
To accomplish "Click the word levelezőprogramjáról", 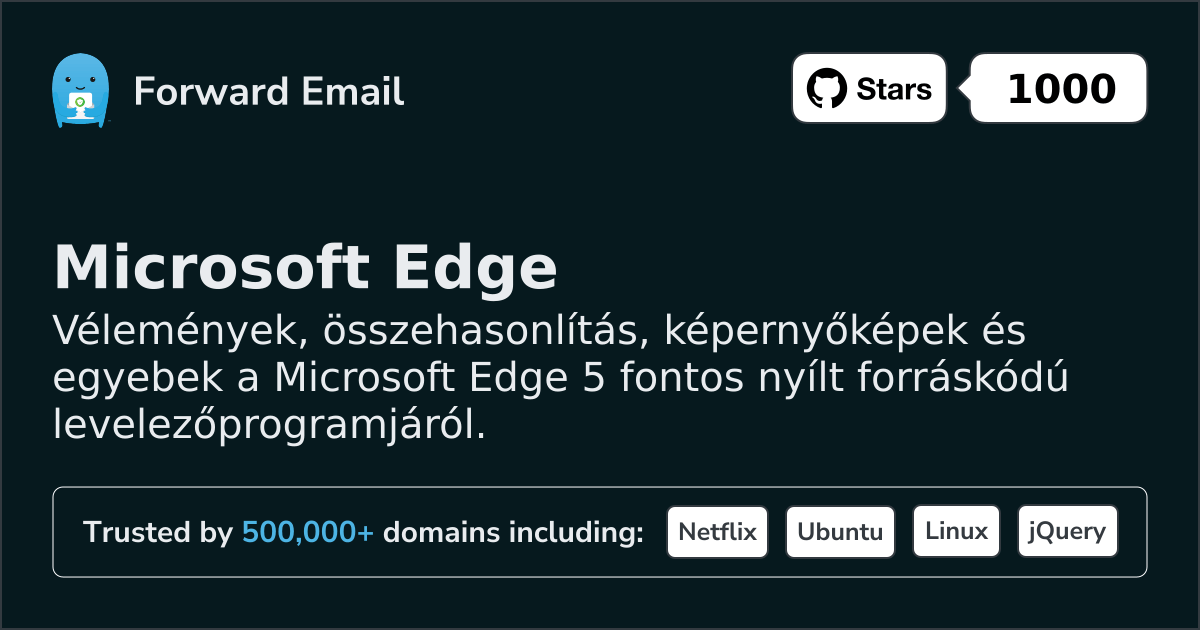I will click(x=268, y=425).
